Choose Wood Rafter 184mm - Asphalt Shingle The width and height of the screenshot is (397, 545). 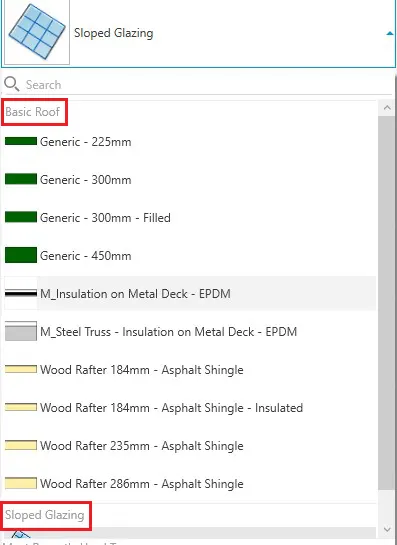tap(190, 369)
